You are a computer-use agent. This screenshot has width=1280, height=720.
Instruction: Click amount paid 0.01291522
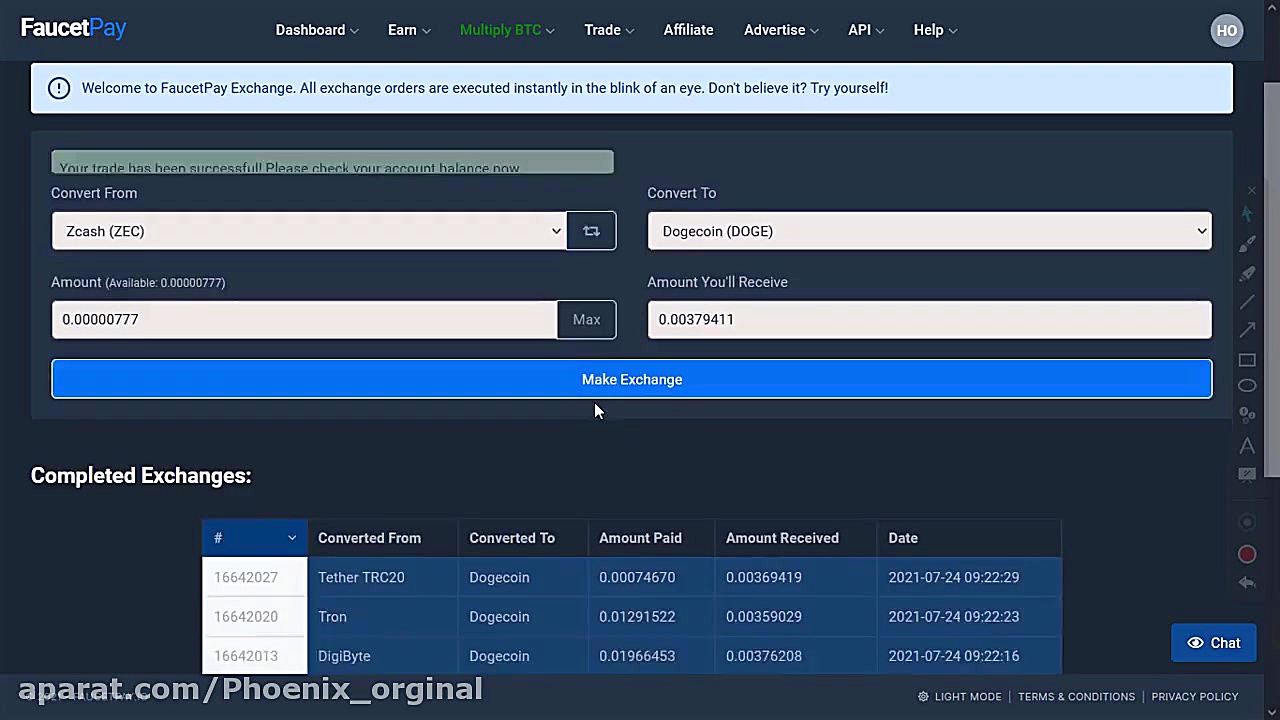(637, 617)
